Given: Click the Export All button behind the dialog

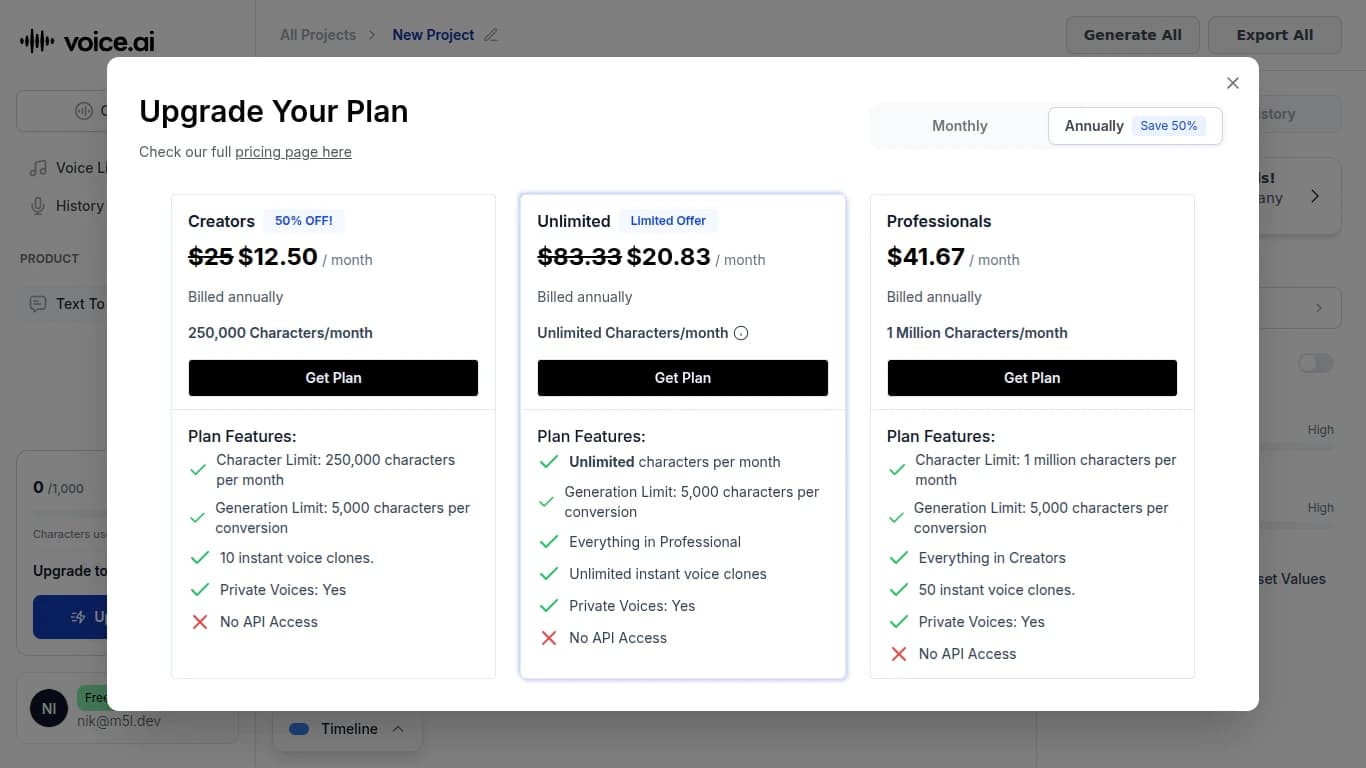Looking at the screenshot, I should point(1274,35).
